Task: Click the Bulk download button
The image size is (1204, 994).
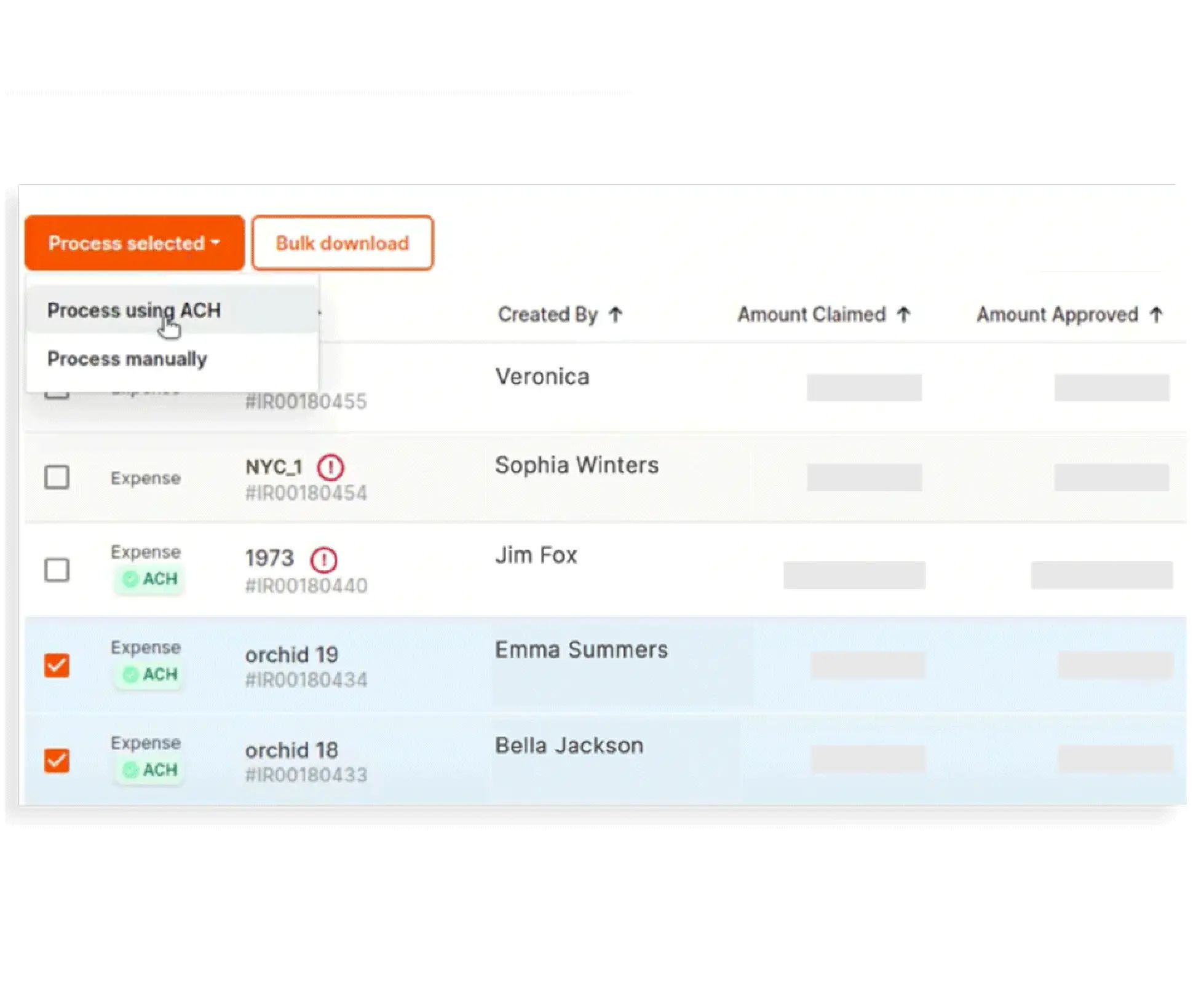Action: pyautogui.click(x=342, y=243)
